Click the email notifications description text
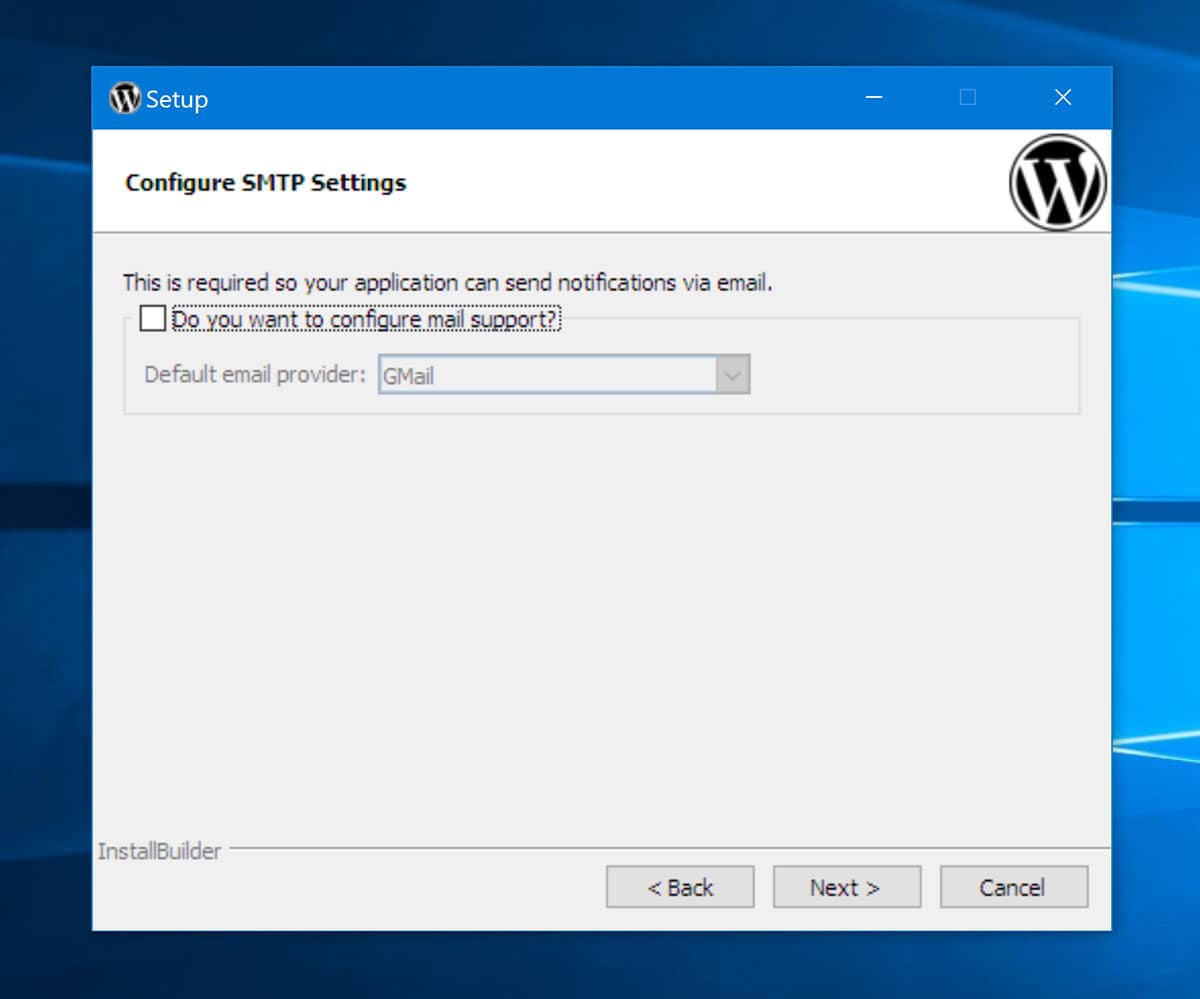 (448, 283)
